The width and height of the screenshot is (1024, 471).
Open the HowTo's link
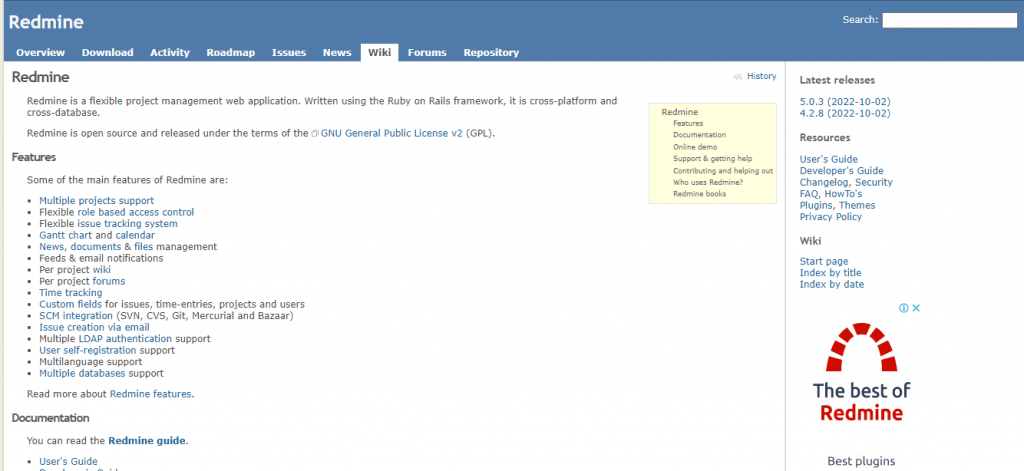click(x=844, y=194)
